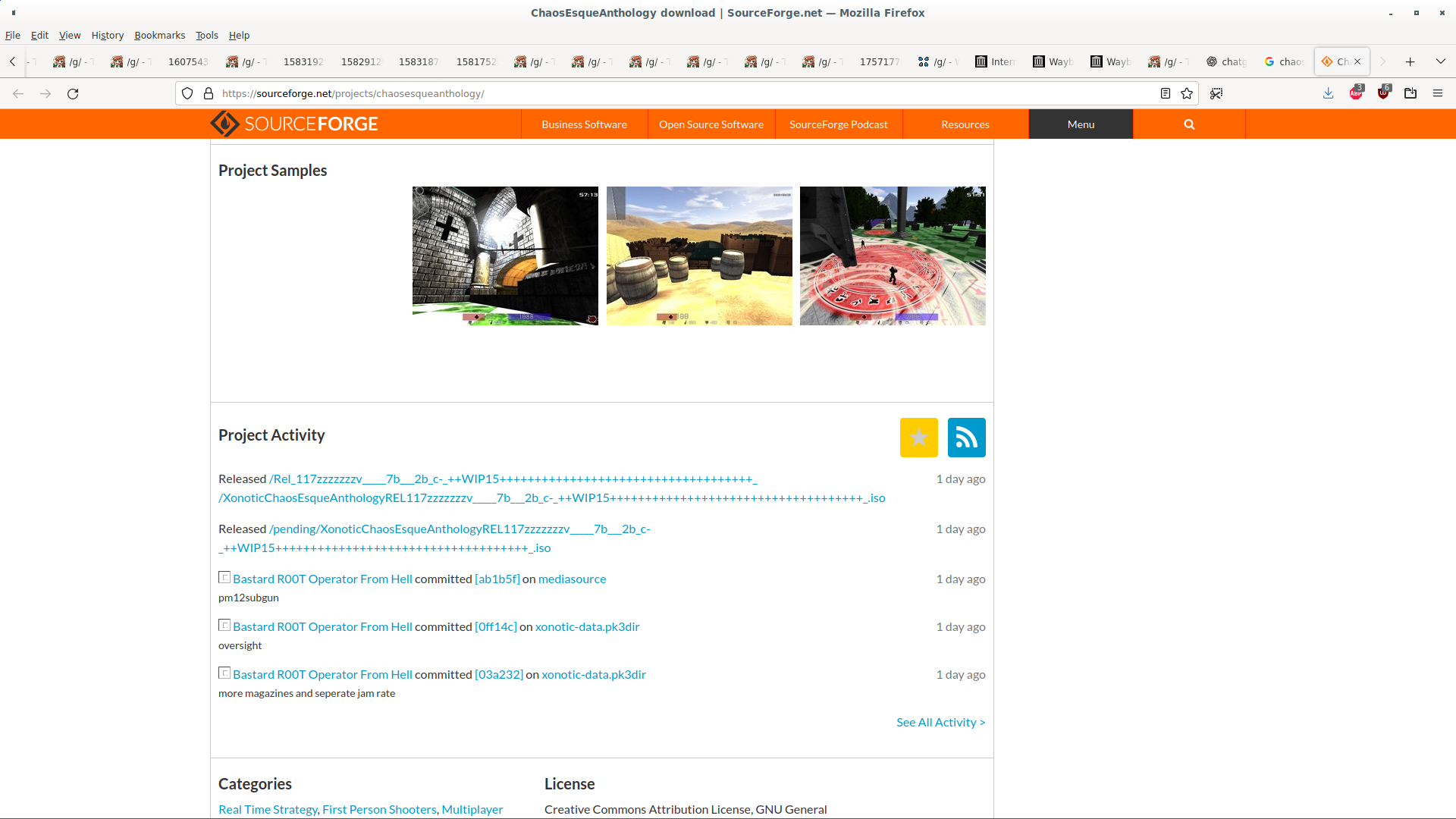The width and height of the screenshot is (1456, 819).
Task: Bookmark this page with star icon
Action: click(1187, 93)
